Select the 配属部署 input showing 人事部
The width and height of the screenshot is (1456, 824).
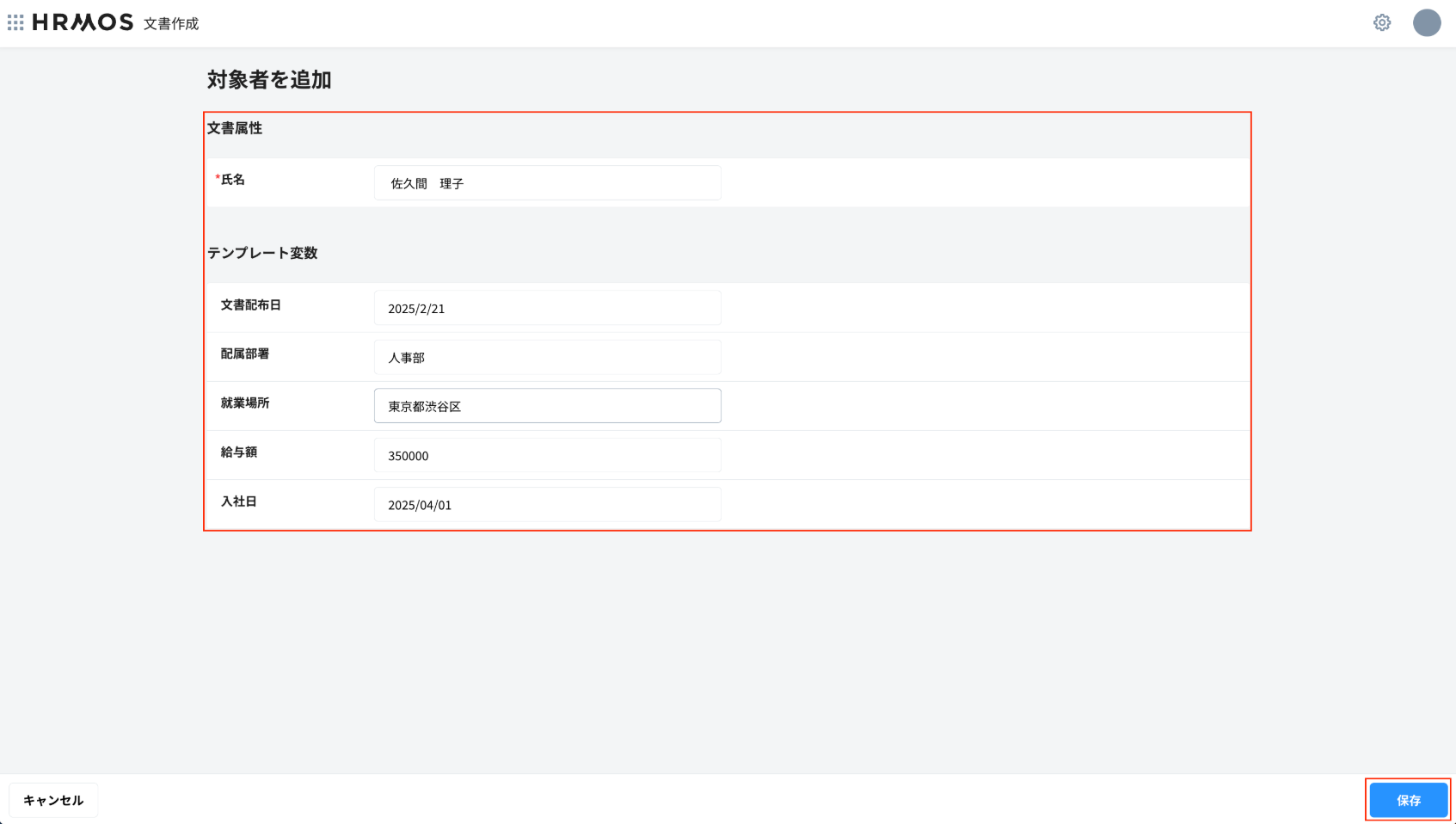coord(547,357)
